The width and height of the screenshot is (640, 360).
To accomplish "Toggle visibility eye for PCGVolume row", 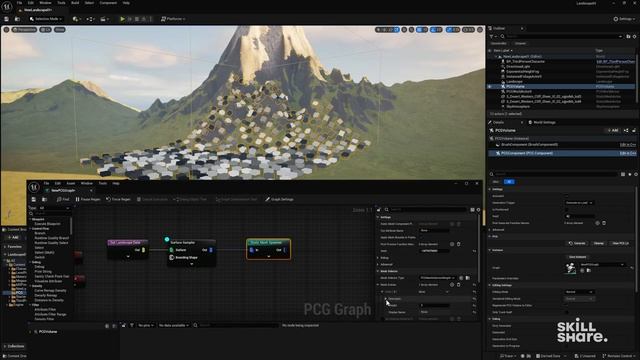I will pos(490,87).
